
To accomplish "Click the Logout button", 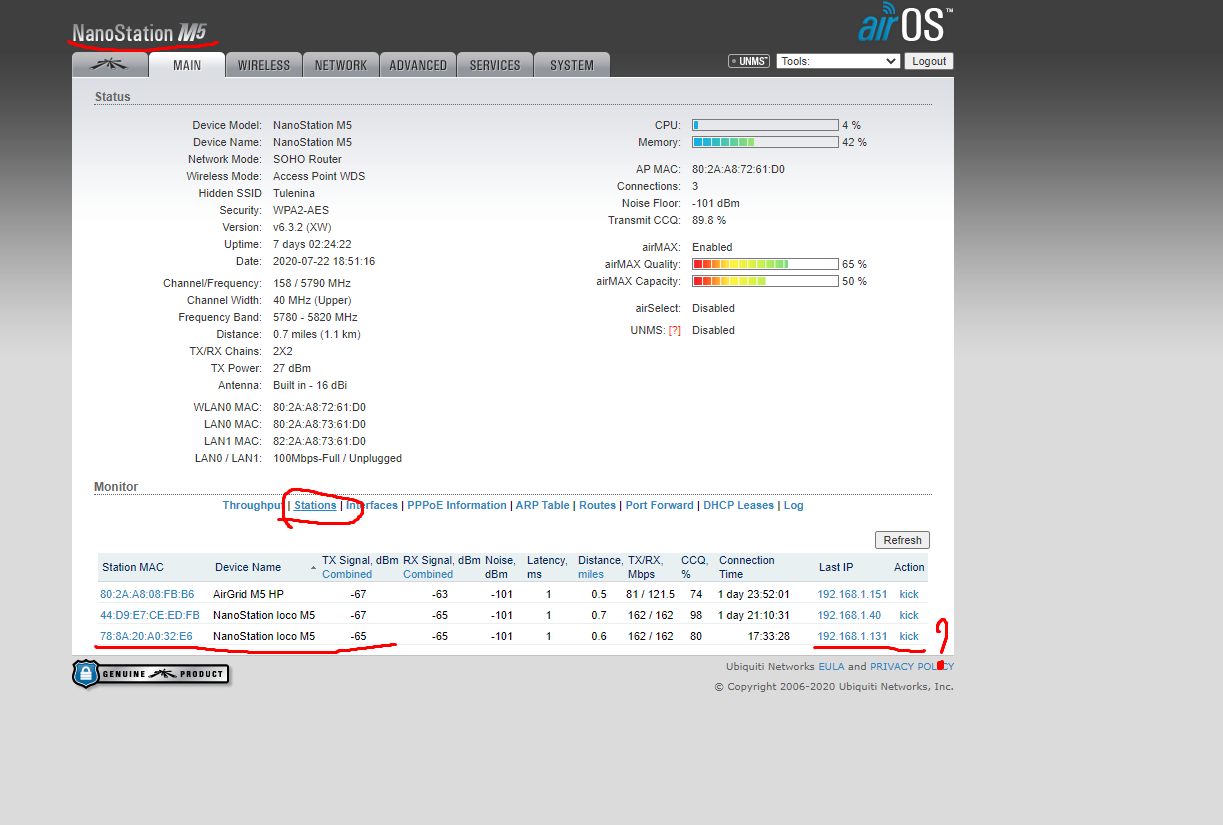I will (929, 61).
